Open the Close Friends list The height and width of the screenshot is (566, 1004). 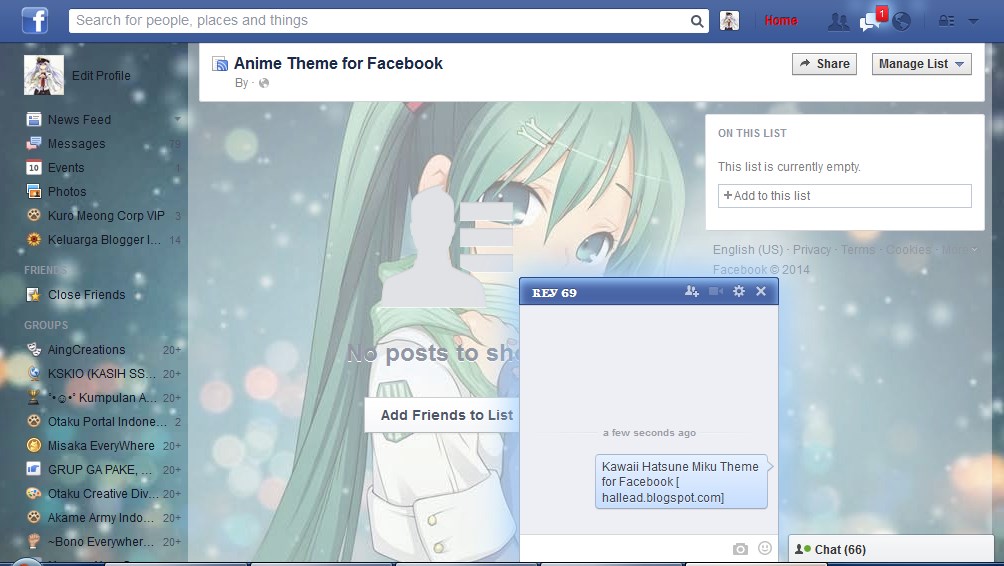(86, 295)
